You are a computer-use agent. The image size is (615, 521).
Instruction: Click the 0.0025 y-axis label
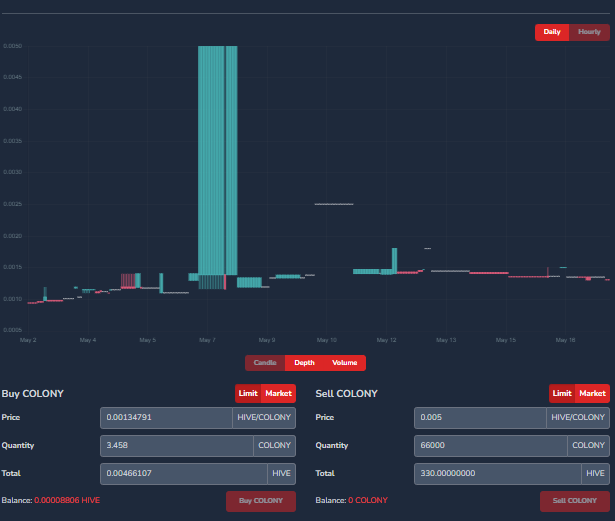tap(13, 204)
